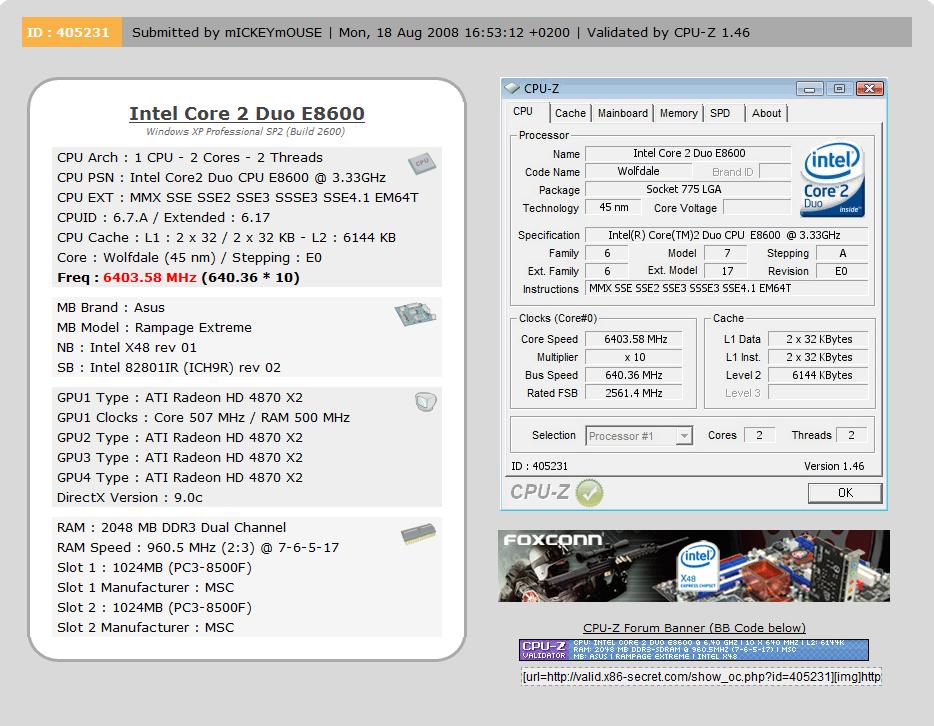Click the motherboard icon beside MB Brand
The height and width of the screenshot is (726, 934).
click(x=415, y=313)
